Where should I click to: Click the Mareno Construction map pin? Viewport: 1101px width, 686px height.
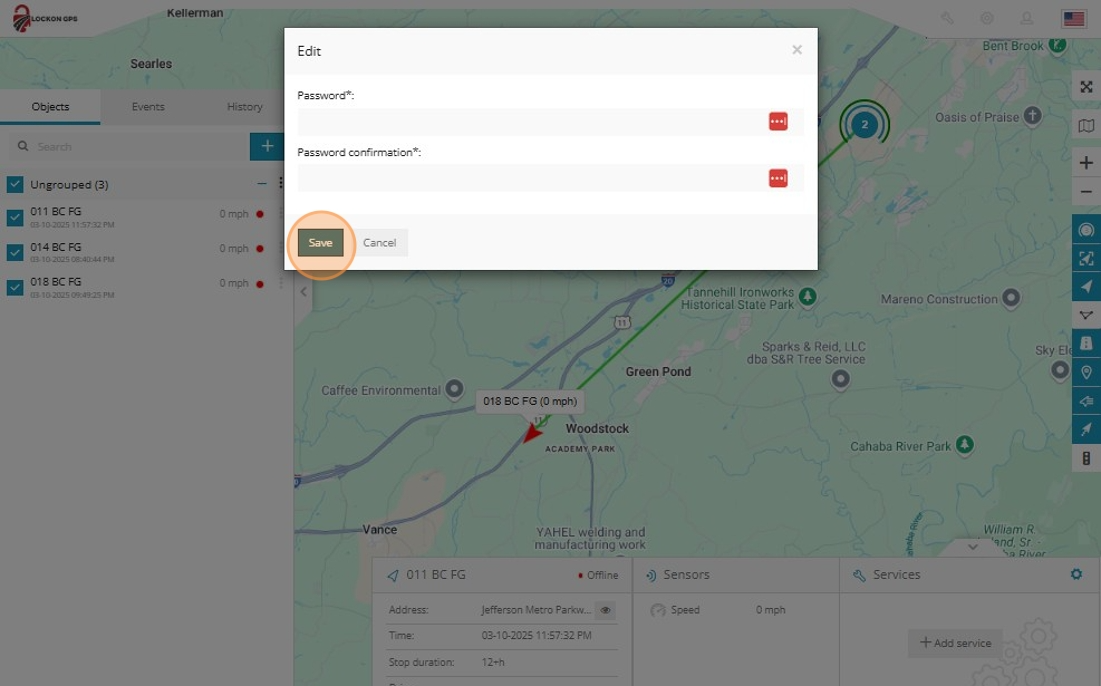pos(1011,298)
